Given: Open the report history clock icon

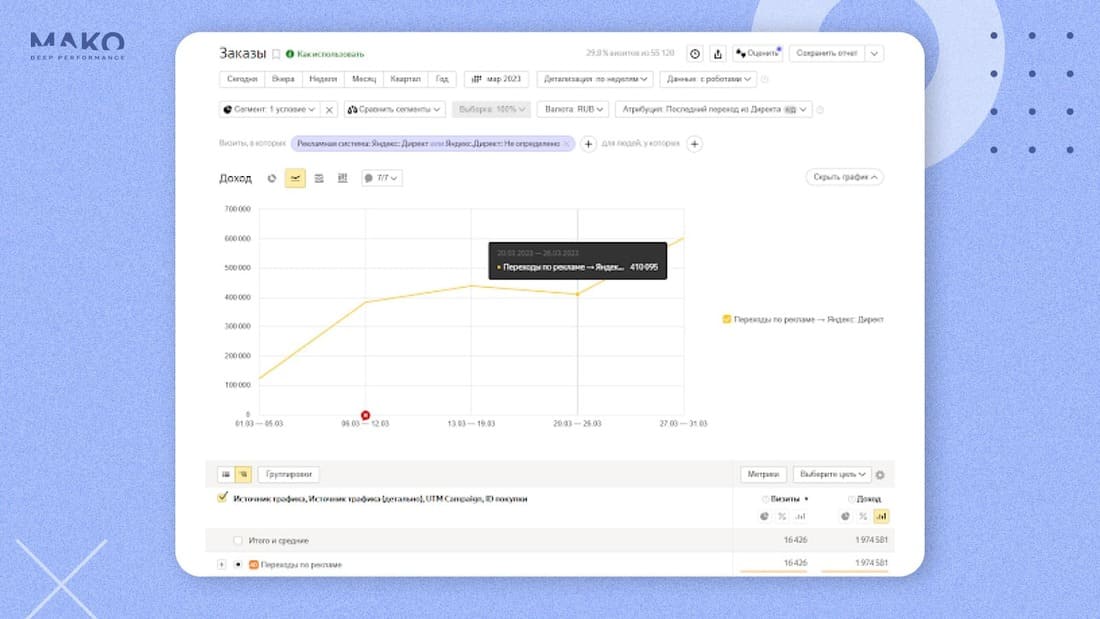Looking at the screenshot, I should [x=695, y=54].
